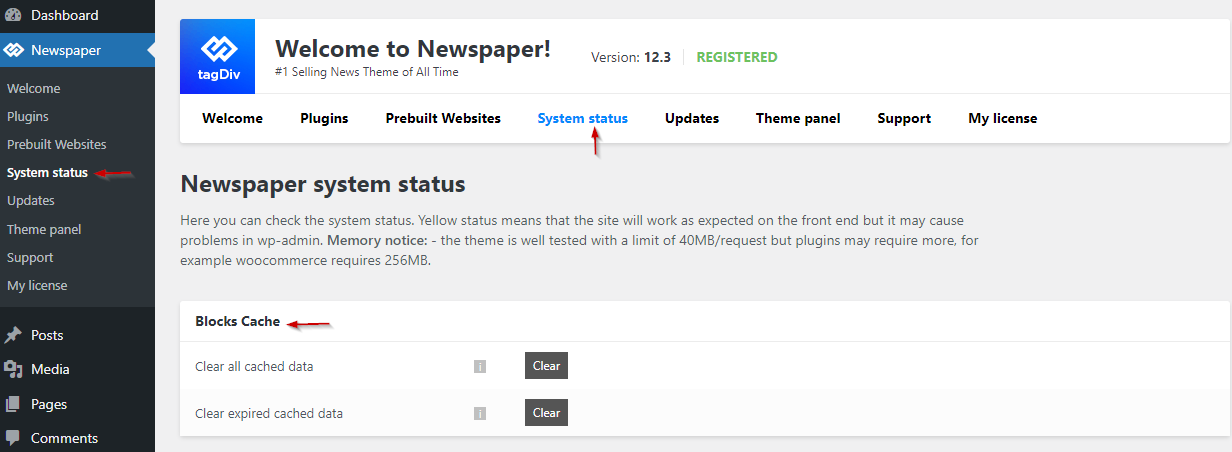Click the Clear expired cached data label
Viewport: 1232px width, 452px height.
[269, 413]
